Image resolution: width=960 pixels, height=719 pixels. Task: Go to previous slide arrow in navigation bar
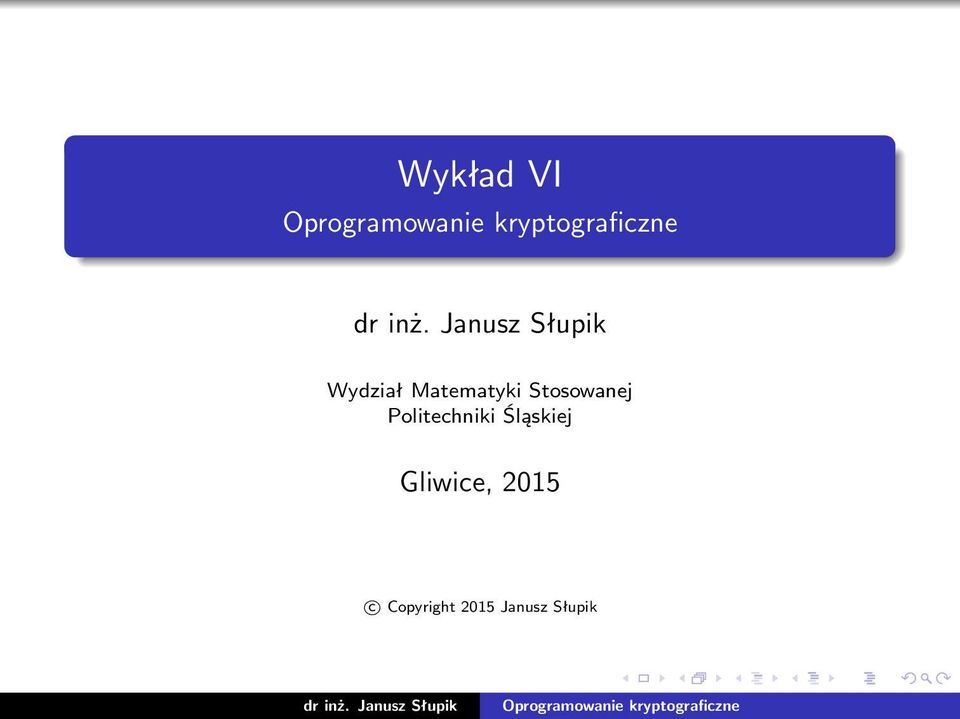626,678
